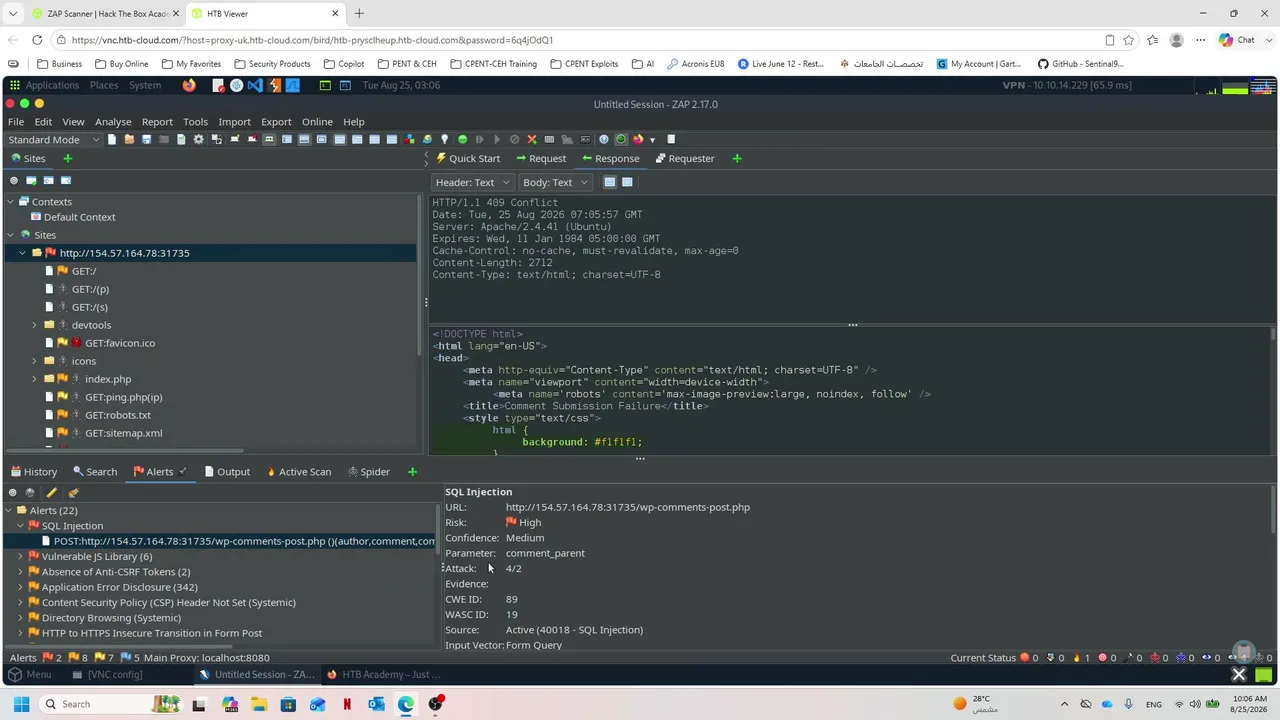Image resolution: width=1280 pixels, height=720 pixels.
Task: Switch to the Request tab
Action: pyautogui.click(x=540, y=158)
